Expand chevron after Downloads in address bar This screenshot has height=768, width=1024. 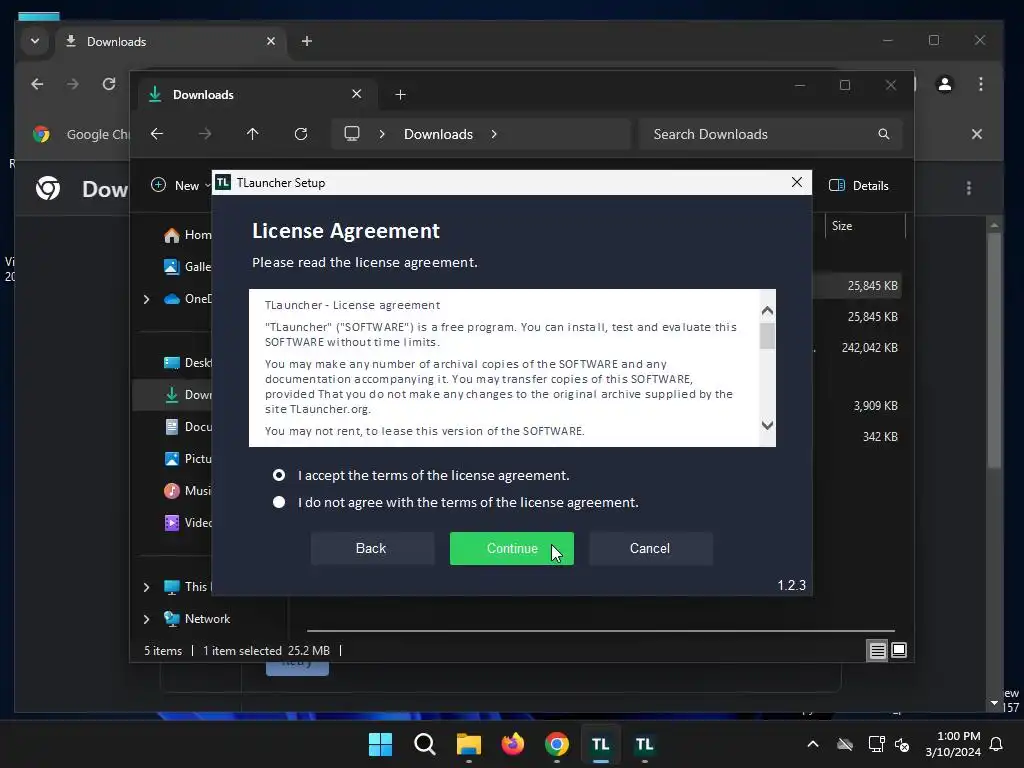coord(494,134)
